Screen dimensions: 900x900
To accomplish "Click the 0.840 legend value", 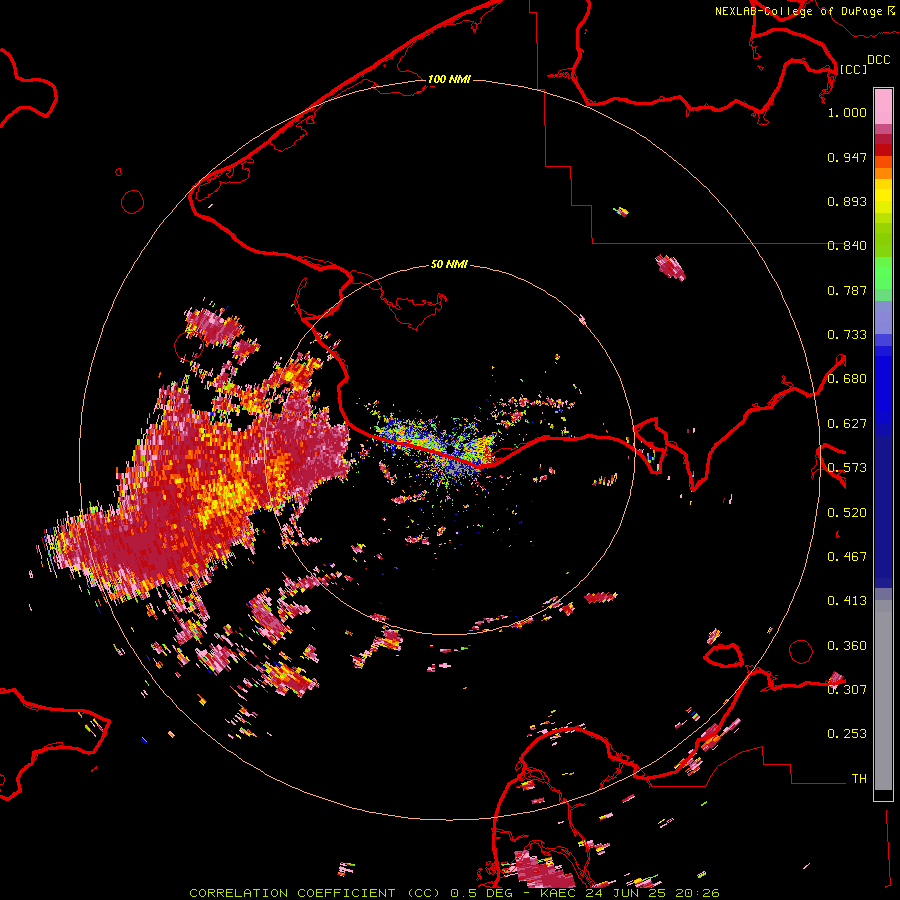I will coord(847,246).
